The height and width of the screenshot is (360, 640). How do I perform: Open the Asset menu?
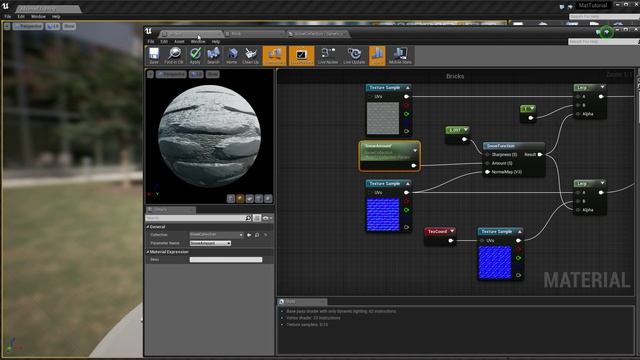click(x=179, y=42)
